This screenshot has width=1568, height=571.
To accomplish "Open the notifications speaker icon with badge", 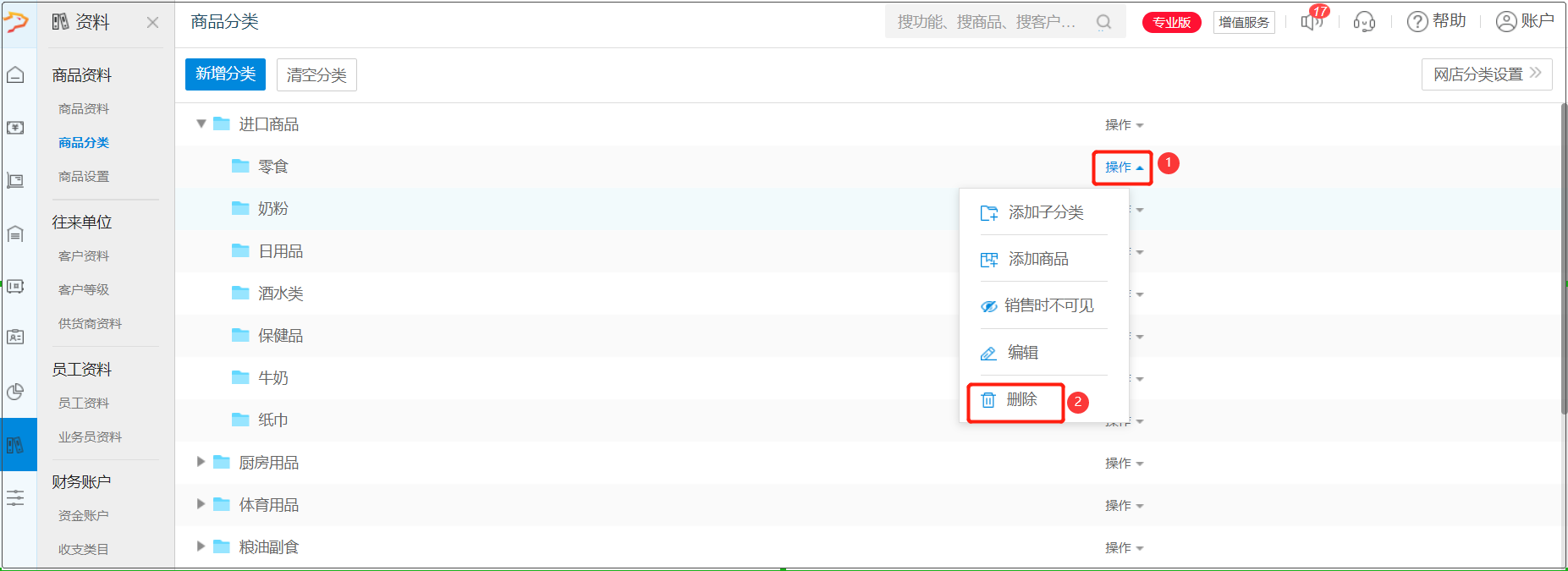I will point(1313,20).
